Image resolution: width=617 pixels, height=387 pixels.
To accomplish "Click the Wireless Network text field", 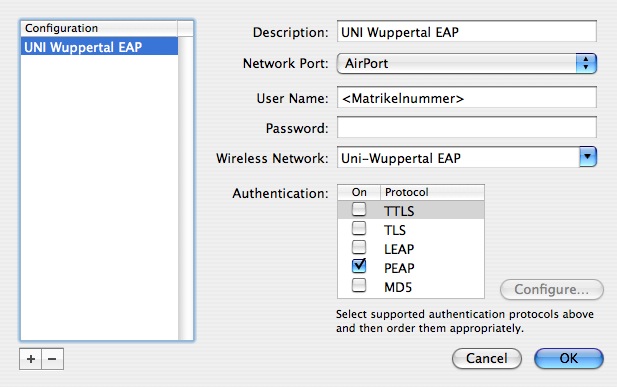I will pyautogui.click(x=458, y=157).
